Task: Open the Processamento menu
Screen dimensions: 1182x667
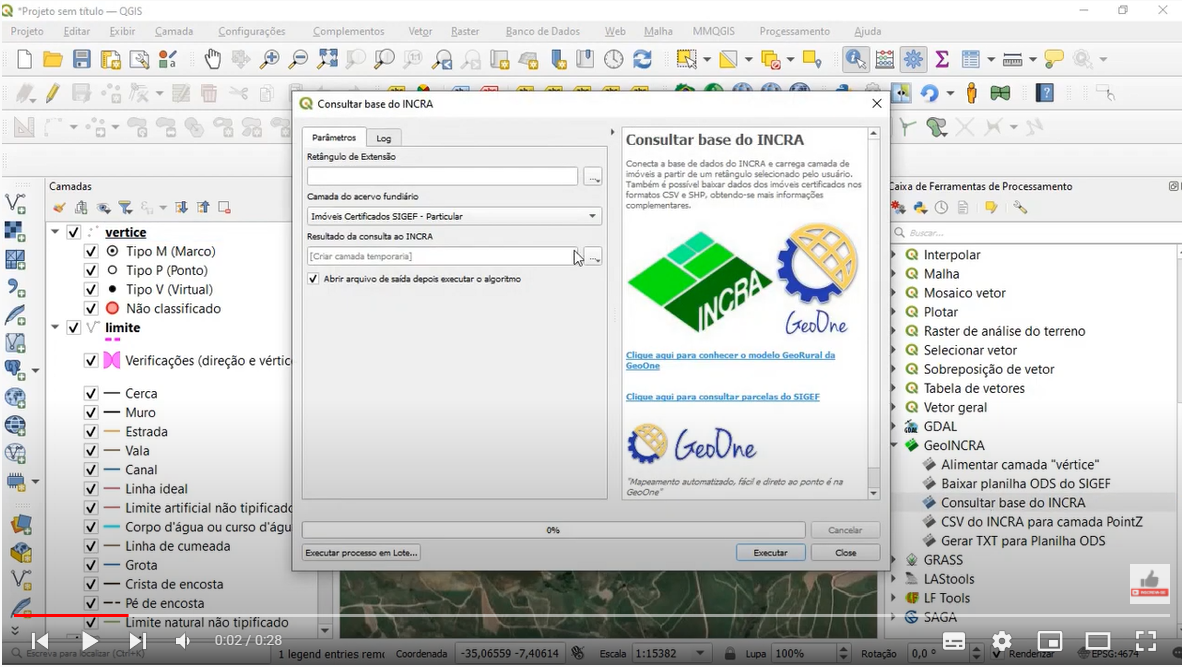Action: tap(795, 31)
